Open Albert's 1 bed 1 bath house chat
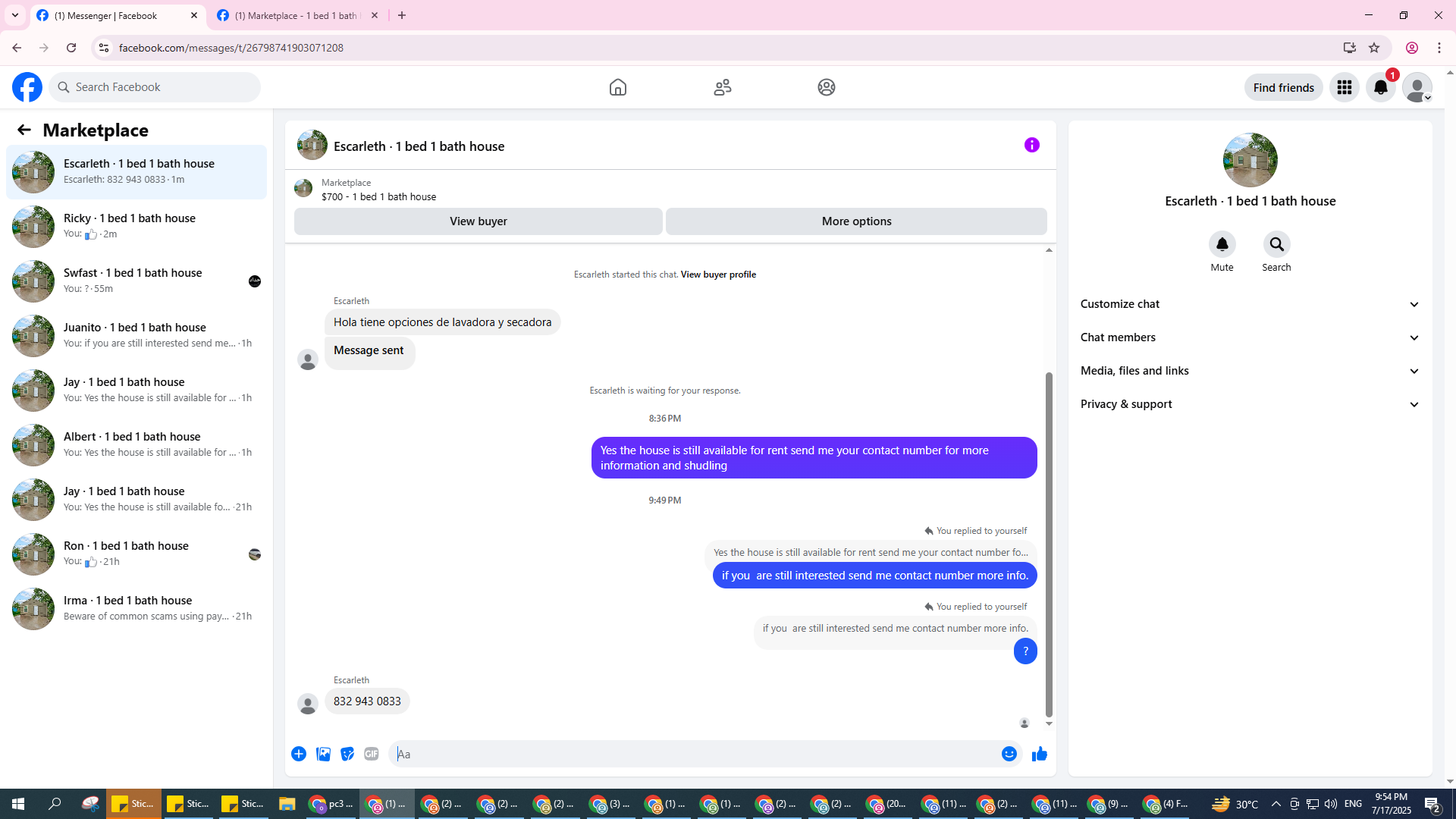This screenshot has height=819, width=1456. point(136,445)
